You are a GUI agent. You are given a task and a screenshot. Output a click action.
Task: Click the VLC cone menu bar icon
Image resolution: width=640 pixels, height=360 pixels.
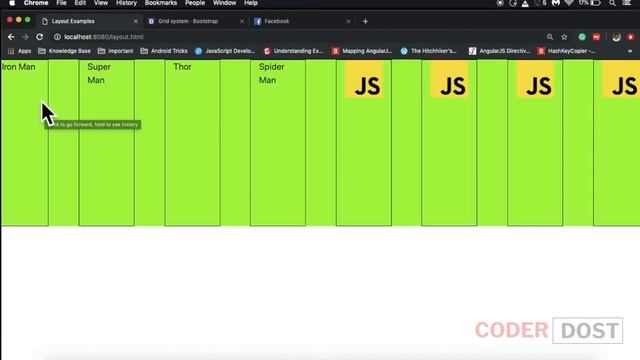click(x=525, y=3)
